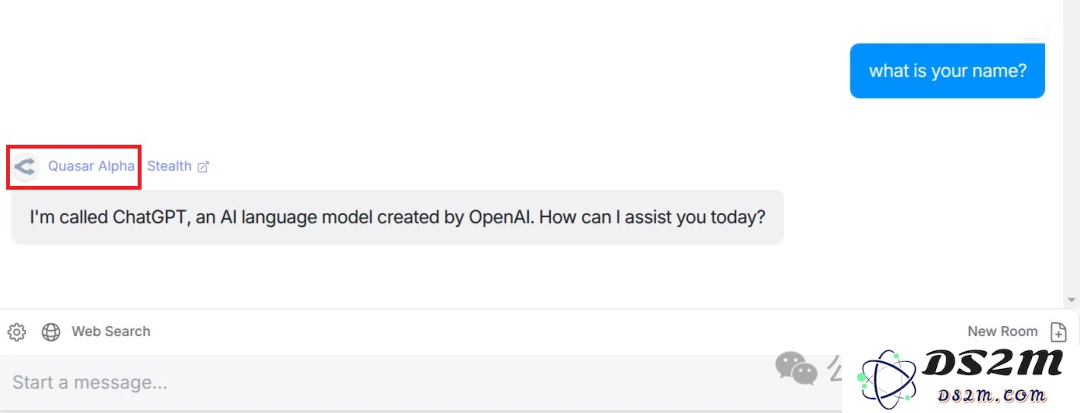Select the ChatGPT response message bubble
Image resolution: width=1080 pixels, height=413 pixels.
[x=397, y=218]
